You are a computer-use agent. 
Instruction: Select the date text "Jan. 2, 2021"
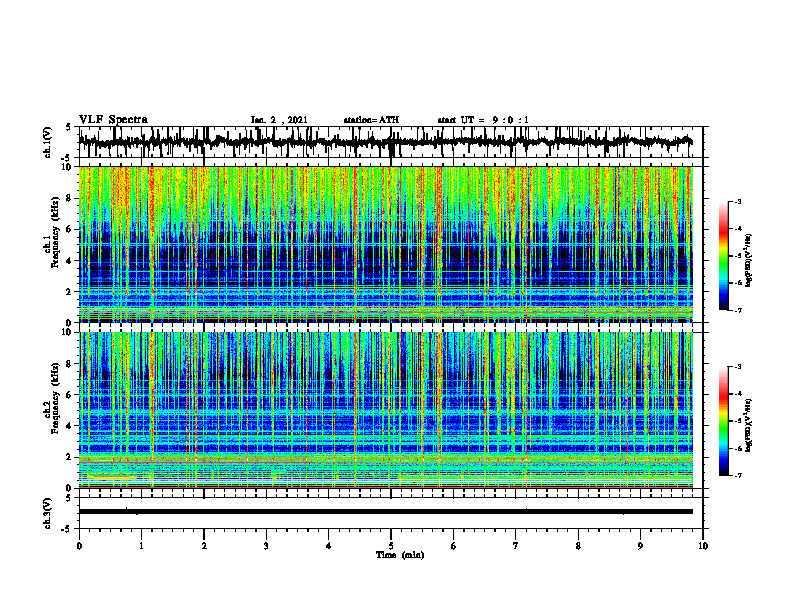pos(279,120)
